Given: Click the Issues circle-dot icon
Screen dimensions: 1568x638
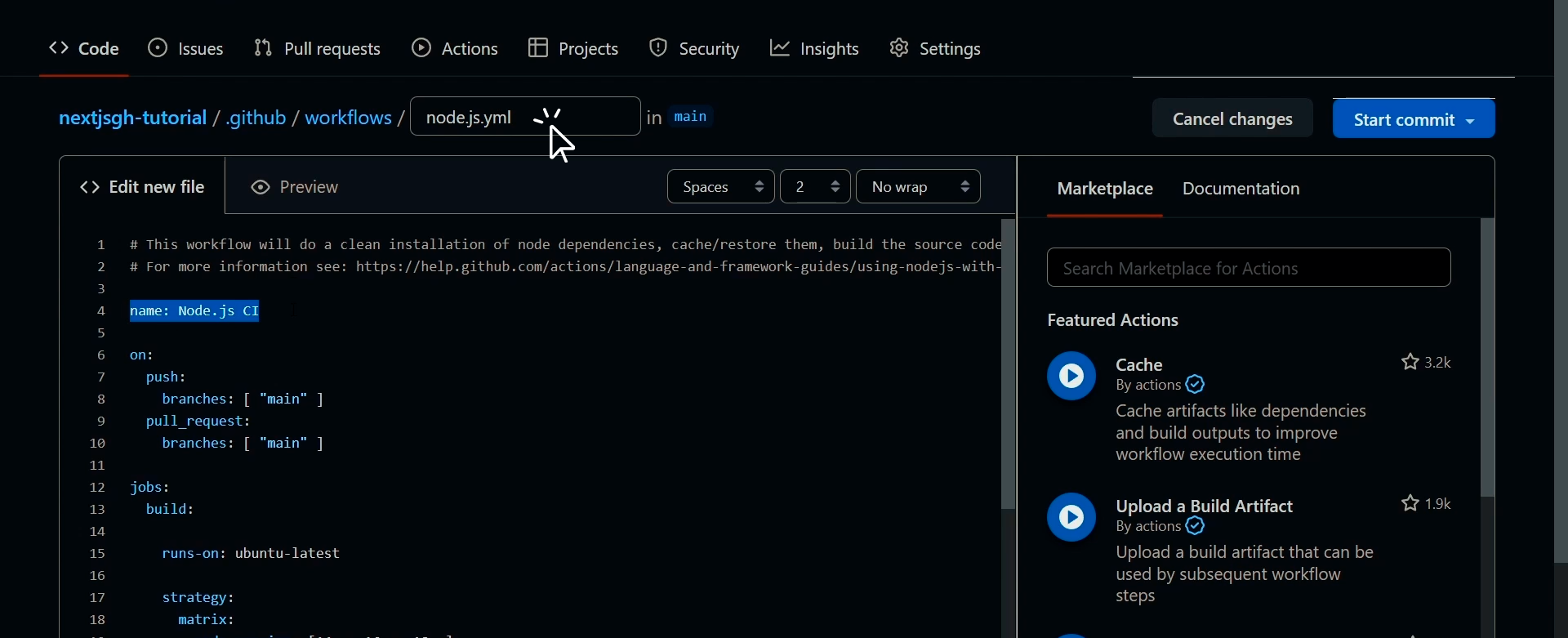Looking at the screenshot, I should (x=158, y=48).
